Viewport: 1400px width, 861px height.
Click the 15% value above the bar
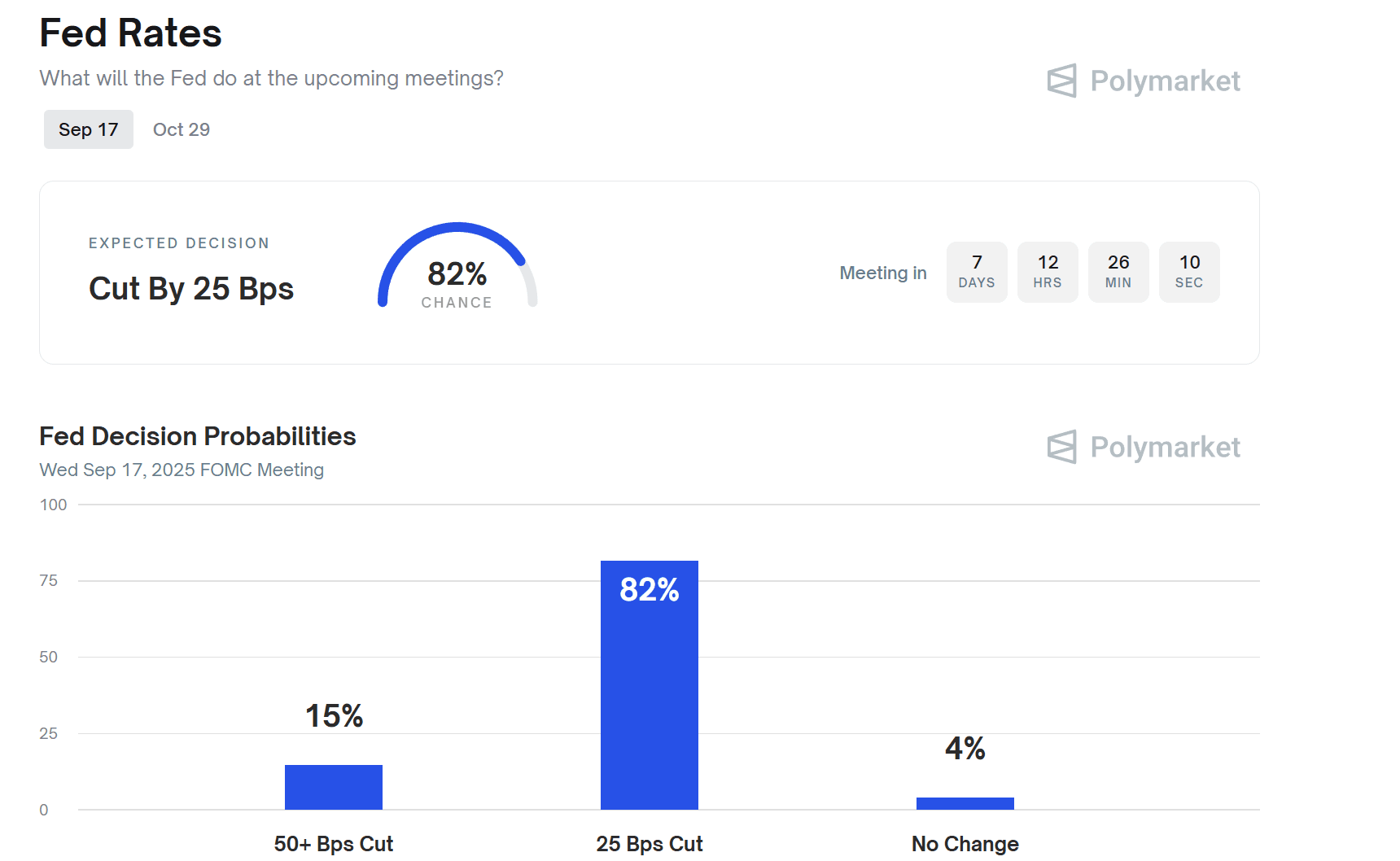[334, 716]
